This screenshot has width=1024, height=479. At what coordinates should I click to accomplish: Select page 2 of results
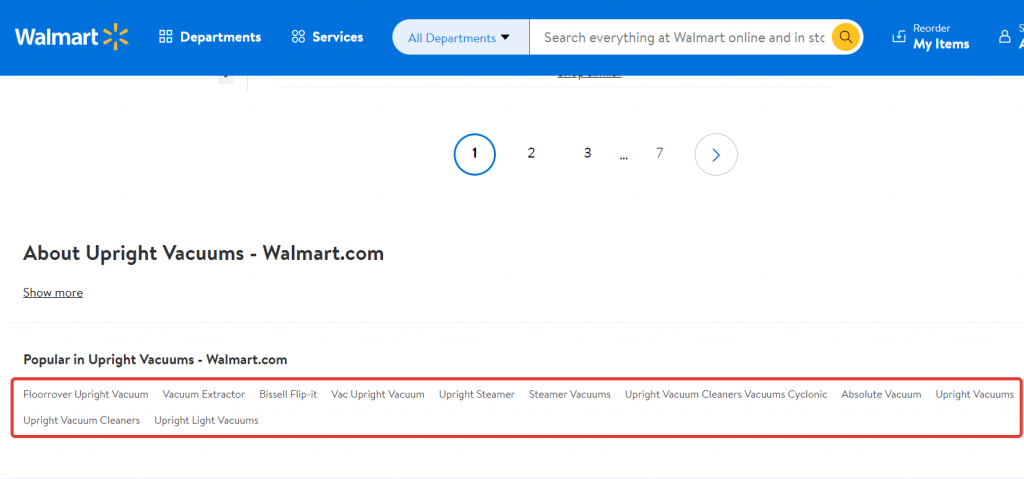click(531, 153)
